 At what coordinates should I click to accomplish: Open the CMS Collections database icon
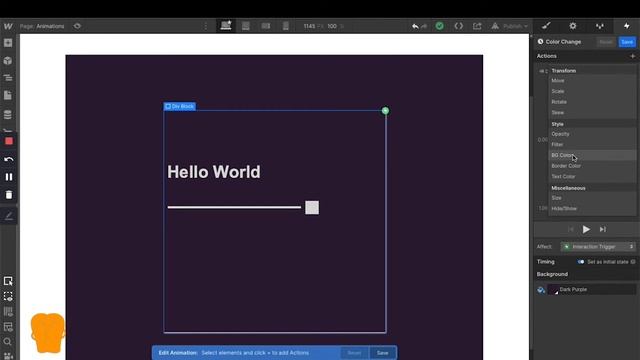click(8, 115)
